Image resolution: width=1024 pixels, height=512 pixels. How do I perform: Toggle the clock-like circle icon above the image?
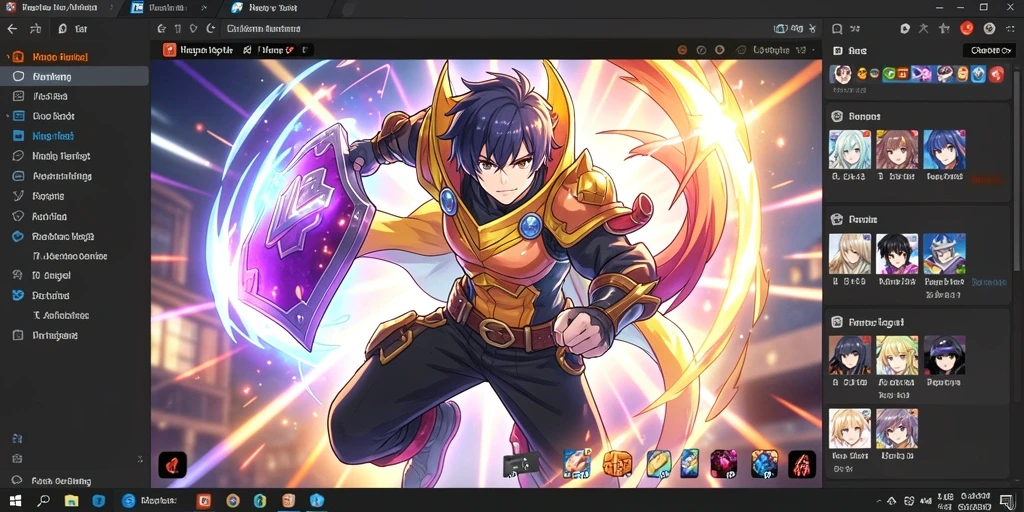701,50
